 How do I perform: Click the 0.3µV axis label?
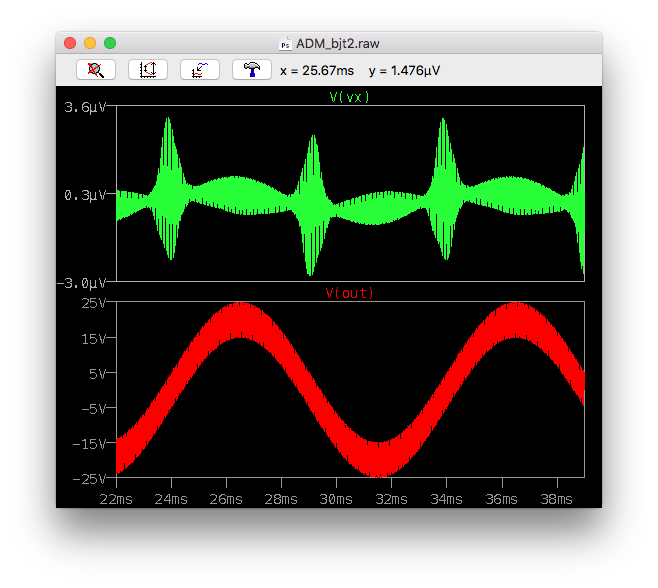click(85, 195)
